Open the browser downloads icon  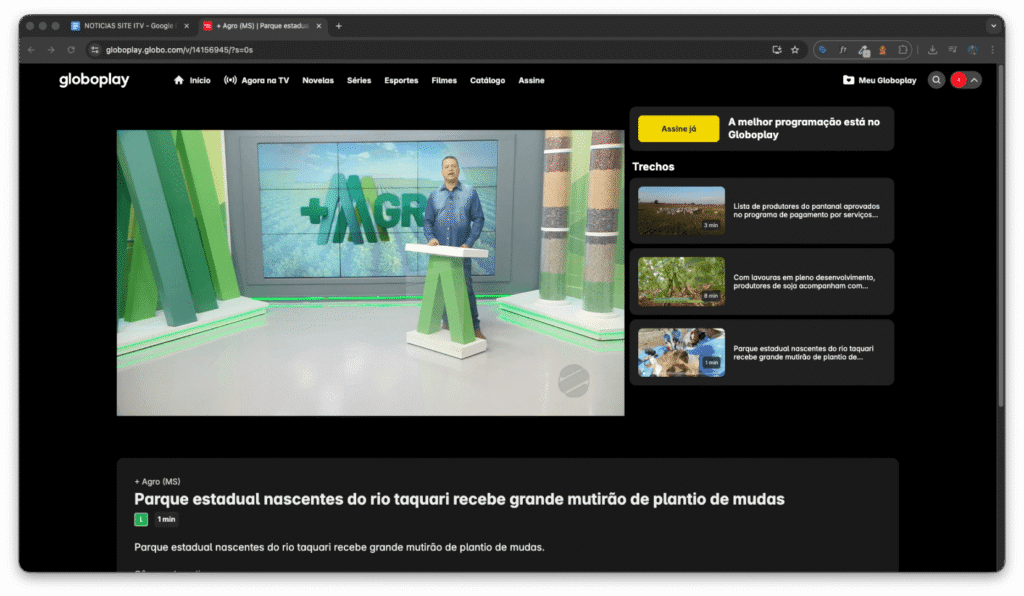click(x=933, y=50)
